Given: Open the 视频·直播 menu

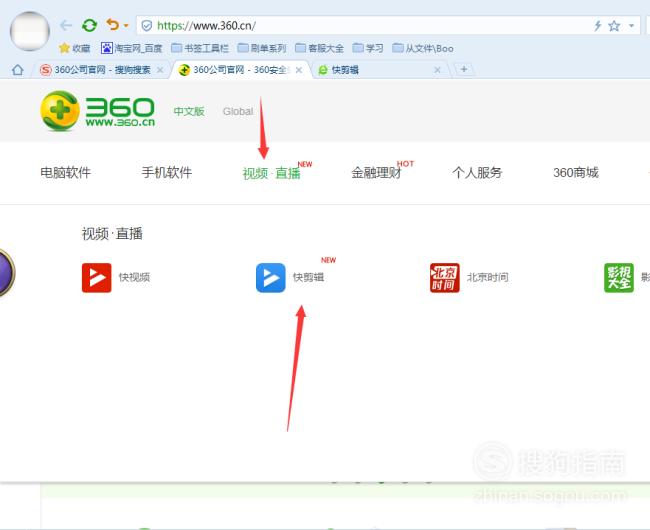Looking at the screenshot, I should (x=272, y=173).
